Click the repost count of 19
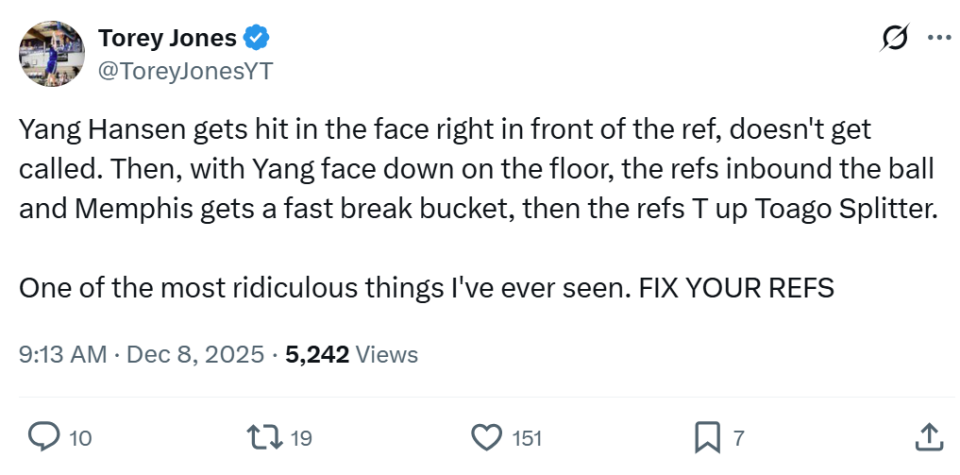The width and height of the screenshot is (960, 475). click(301, 437)
